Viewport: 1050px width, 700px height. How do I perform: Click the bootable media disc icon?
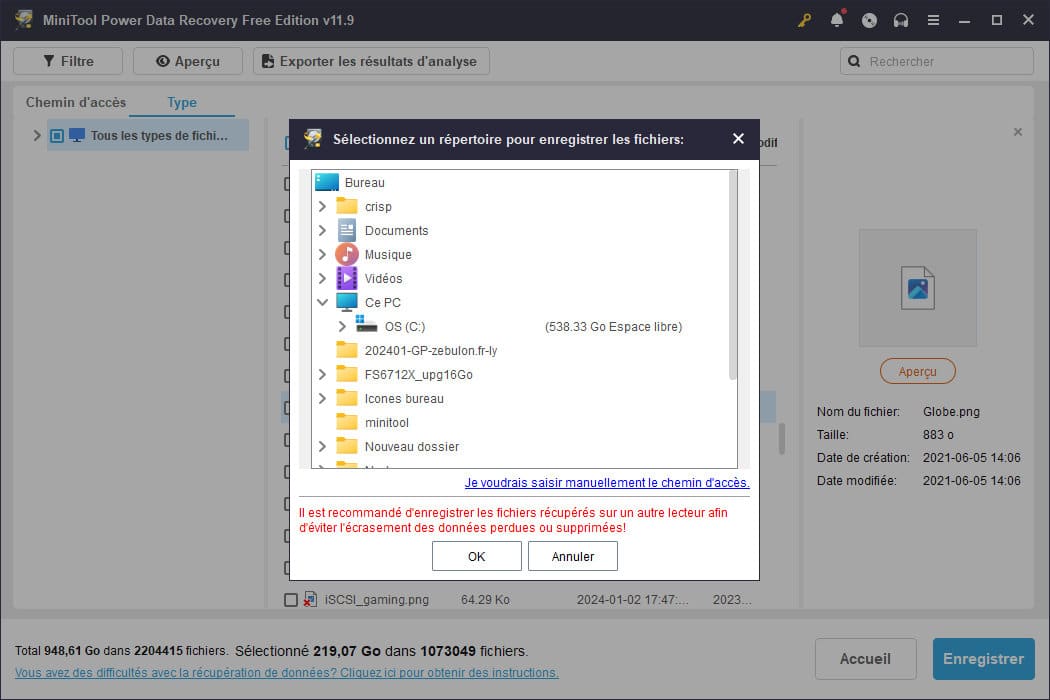tap(869, 20)
